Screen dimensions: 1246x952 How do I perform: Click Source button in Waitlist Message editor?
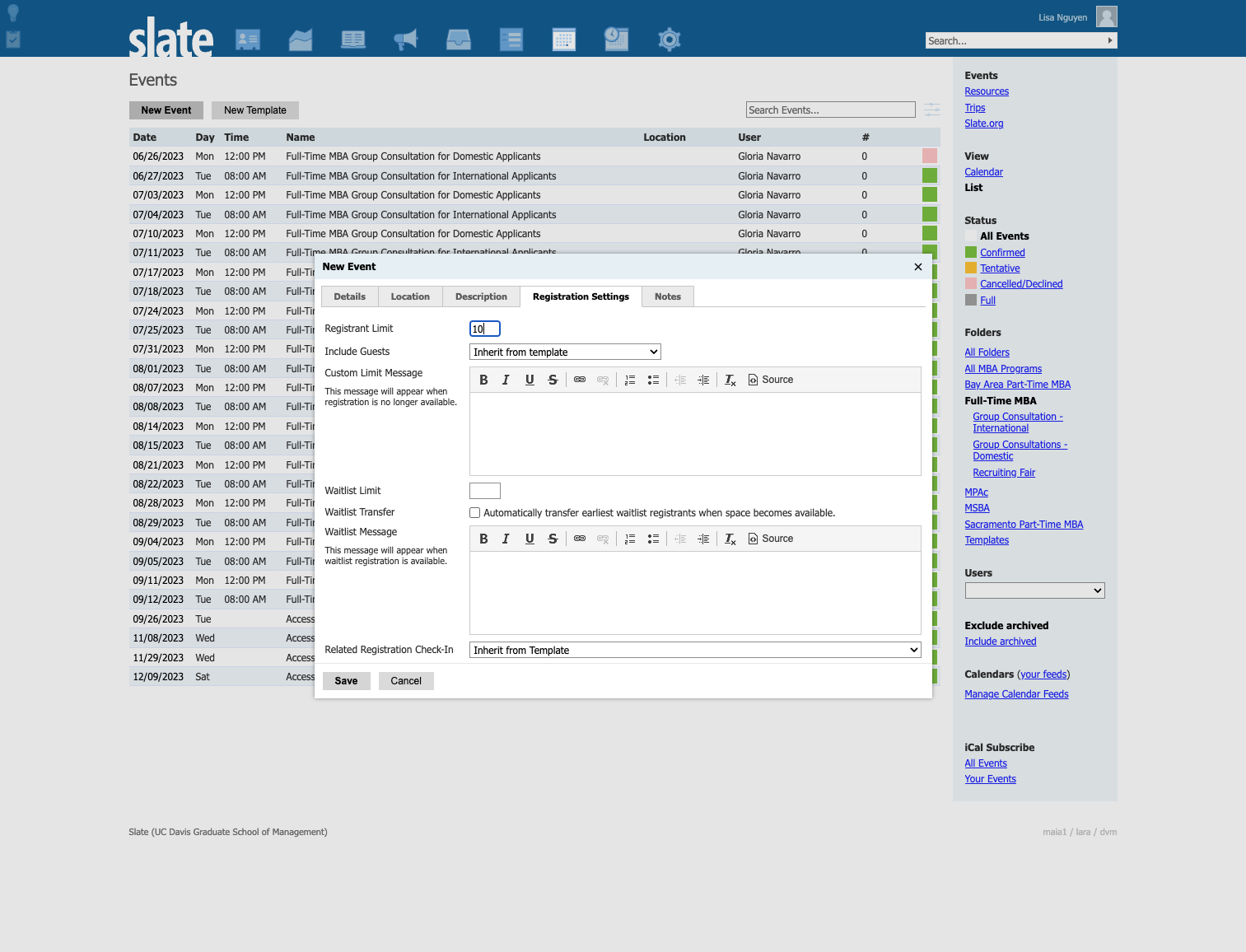pos(771,539)
